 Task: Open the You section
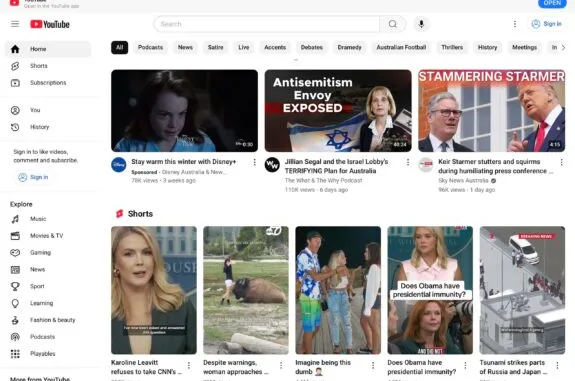tap(48, 110)
